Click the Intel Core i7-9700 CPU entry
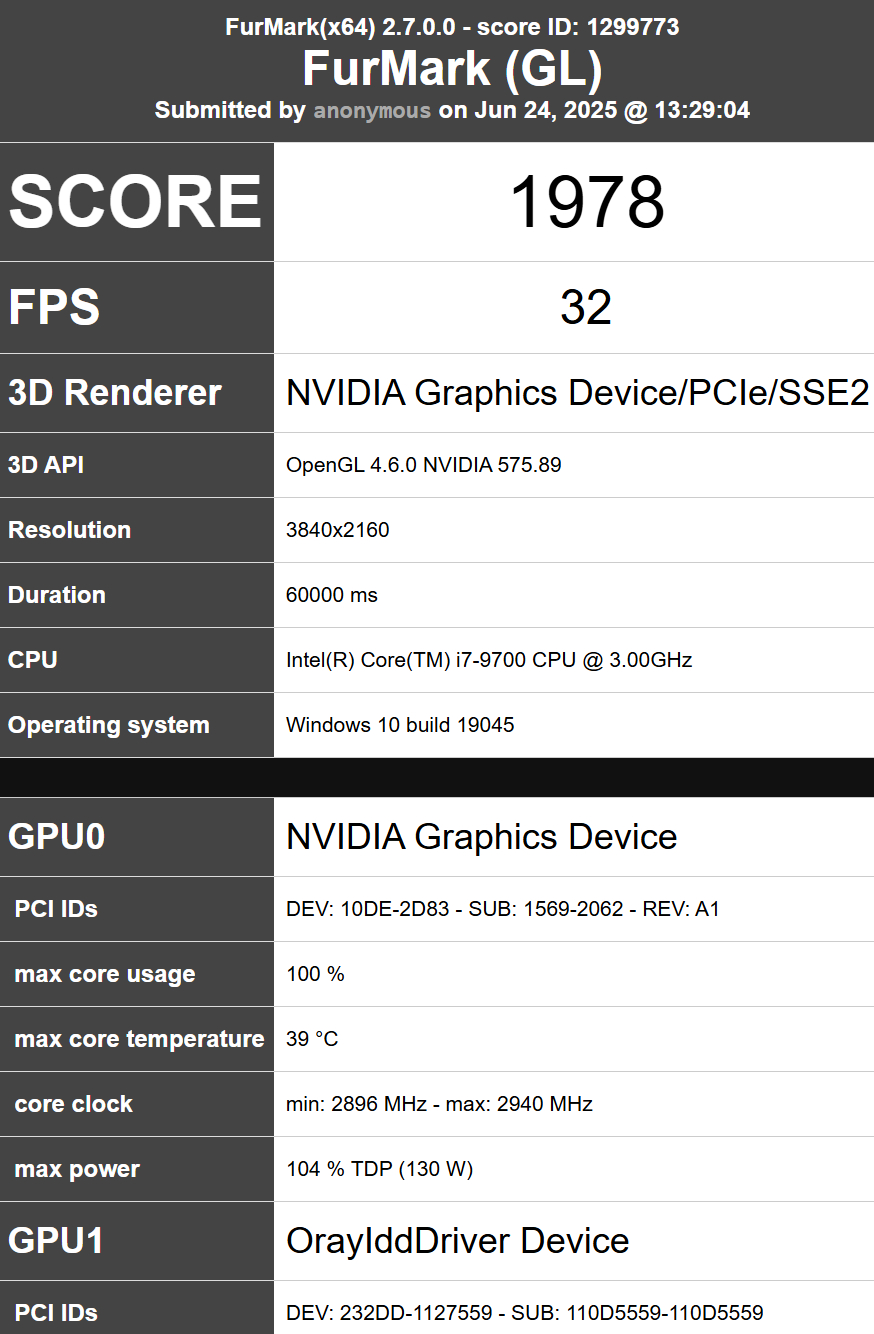 [489, 660]
